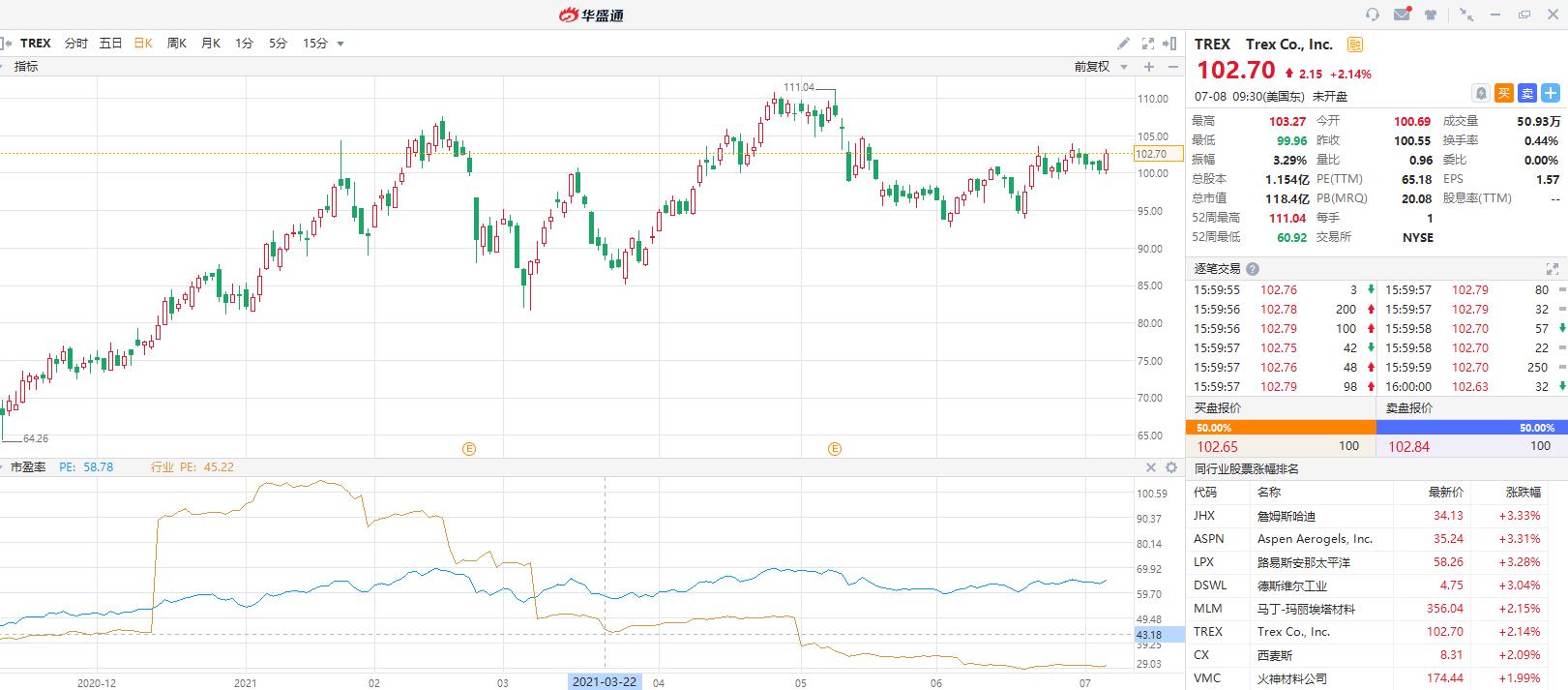Open PE indicator settings gear
The width and height of the screenshot is (1568, 690).
pyautogui.click(x=1171, y=467)
